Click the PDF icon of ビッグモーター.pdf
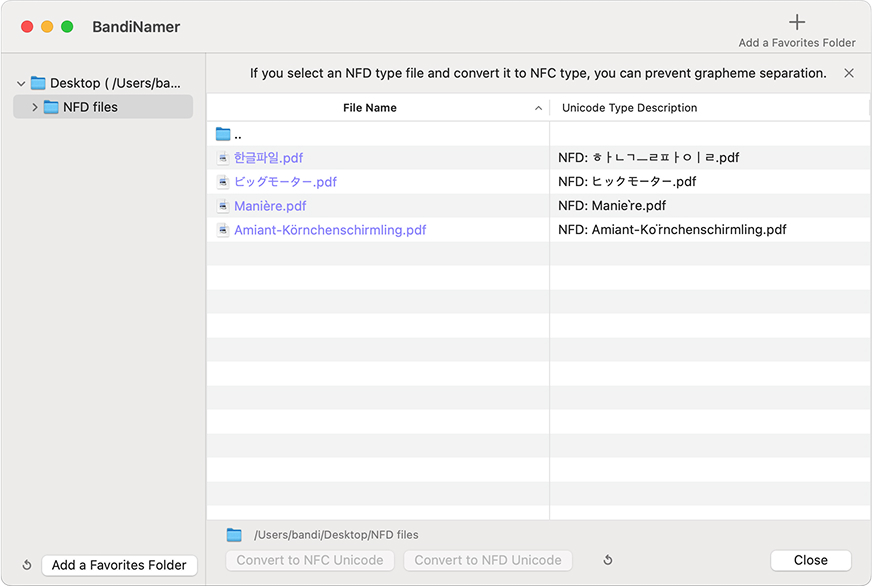 tap(223, 182)
